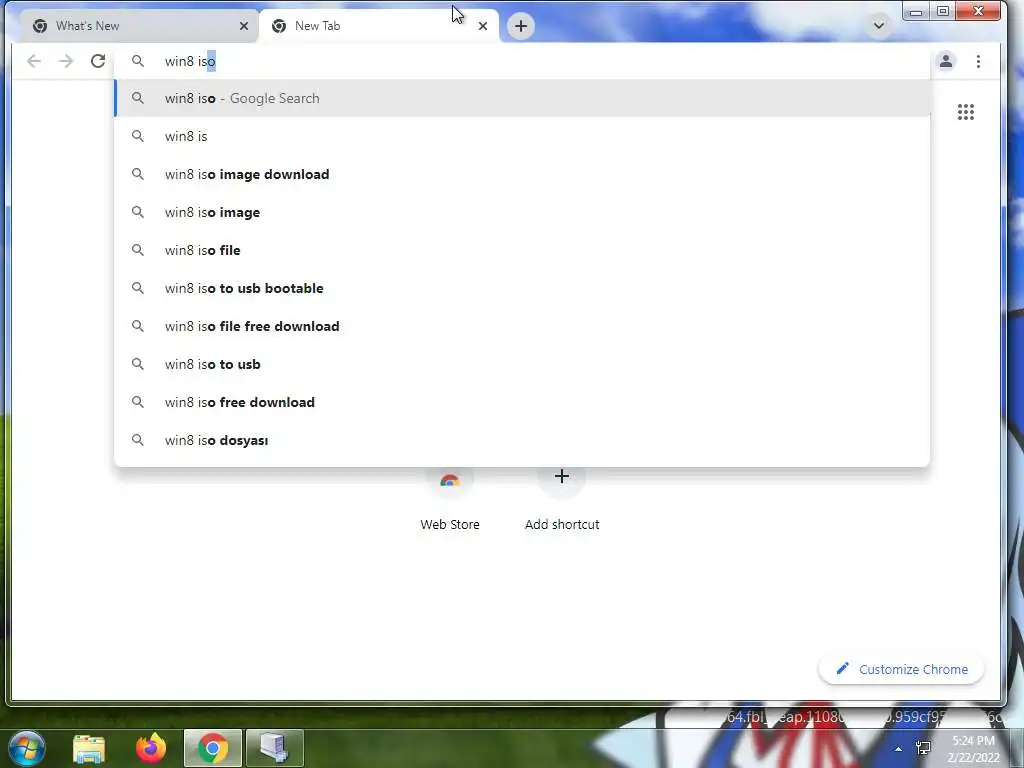Open the Windows Start orb

click(x=27, y=748)
